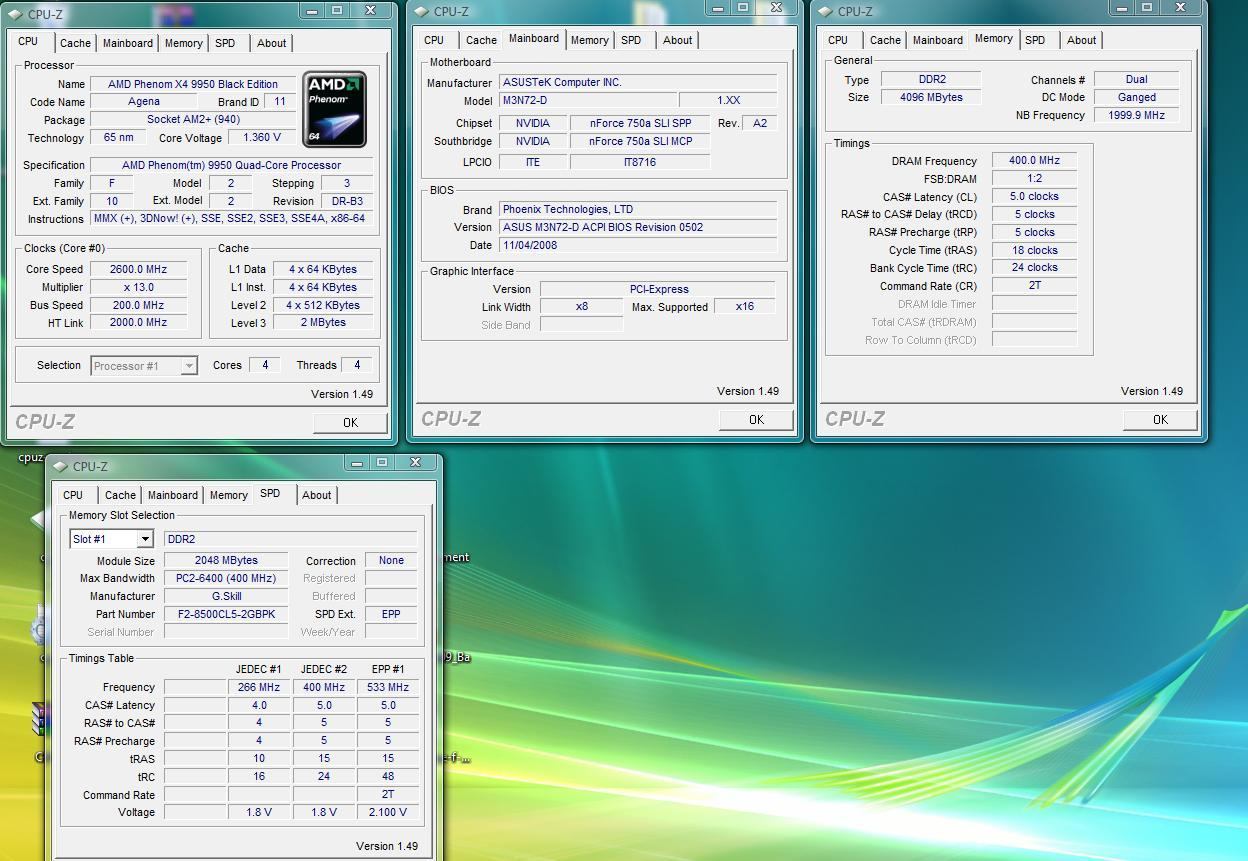Click the BIOS date 11/04/2008 value

click(x=638, y=245)
